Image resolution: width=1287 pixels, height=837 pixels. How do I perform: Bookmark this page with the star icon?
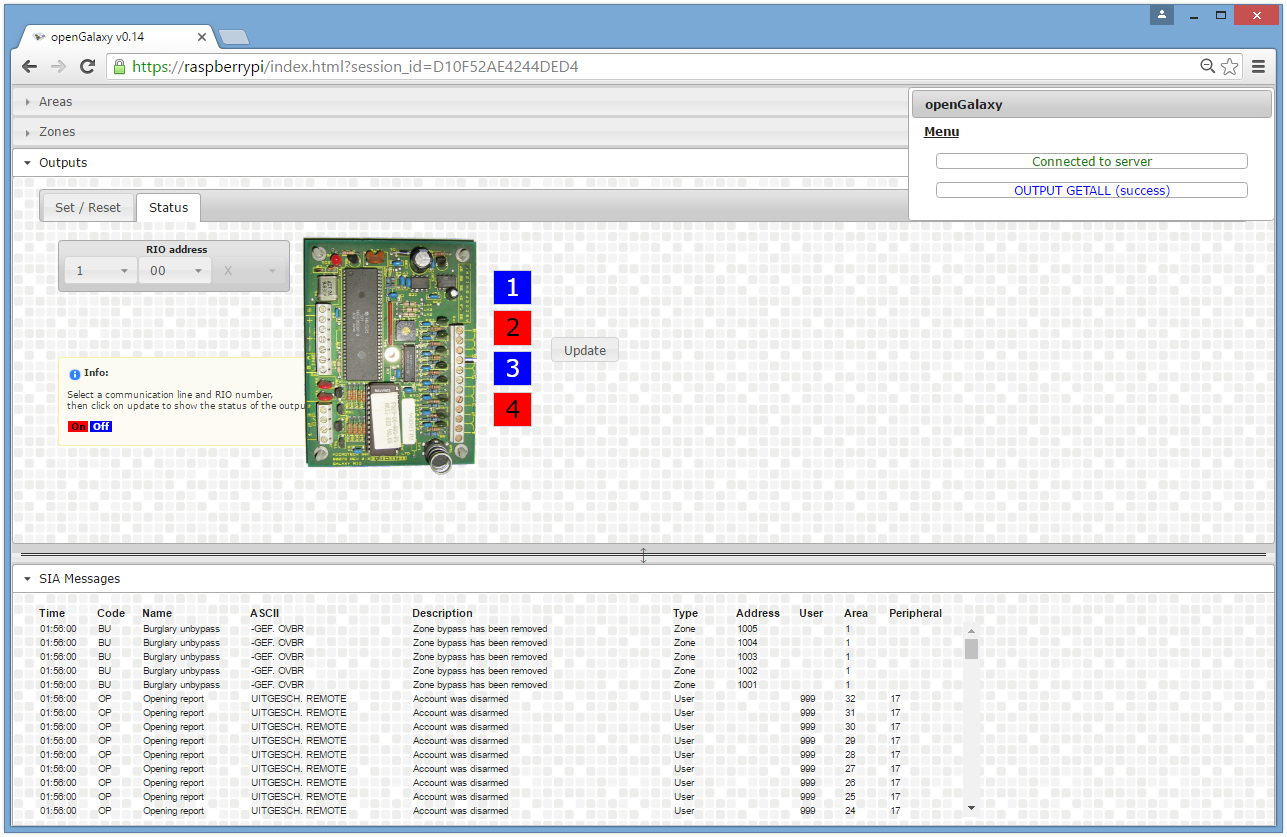(1229, 67)
